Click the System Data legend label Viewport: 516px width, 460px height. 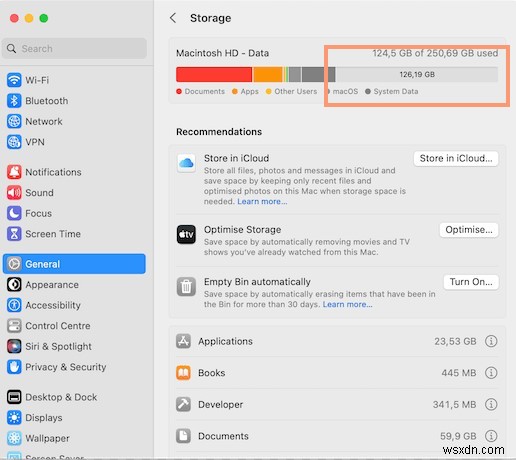point(396,91)
